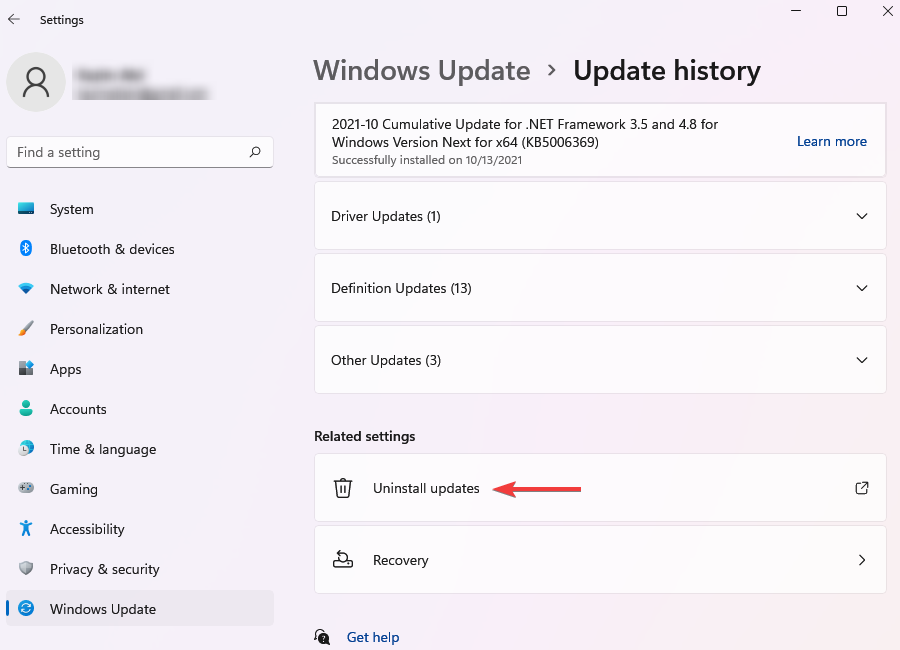Click the Time & language globe icon
The height and width of the screenshot is (650, 900).
point(26,448)
